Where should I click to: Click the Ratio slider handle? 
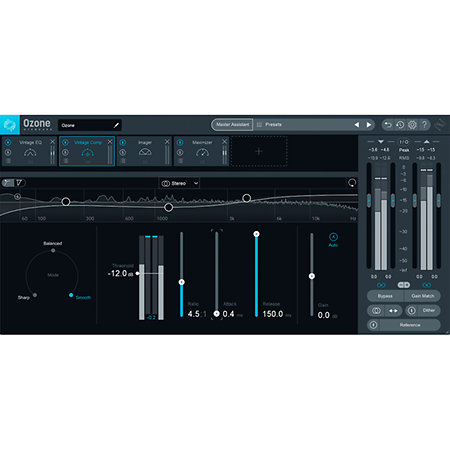pos(182,282)
